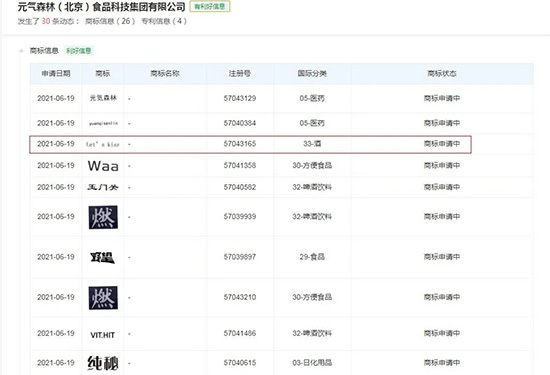
Task: Select registration number 57043129
Action: (x=240, y=98)
